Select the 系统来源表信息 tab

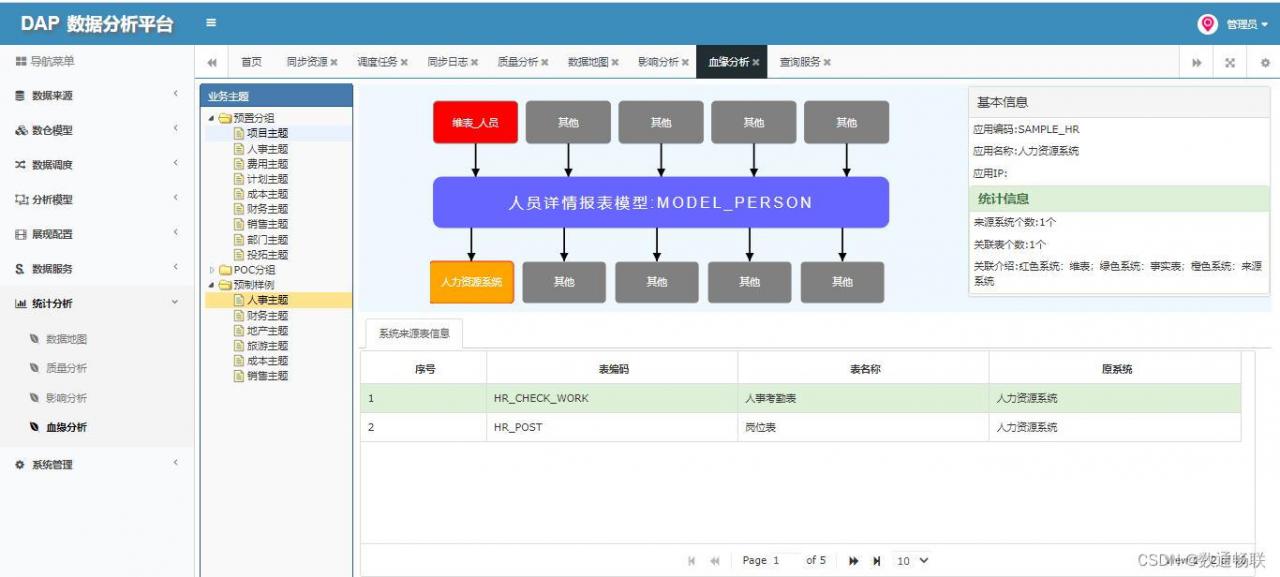point(414,334)
